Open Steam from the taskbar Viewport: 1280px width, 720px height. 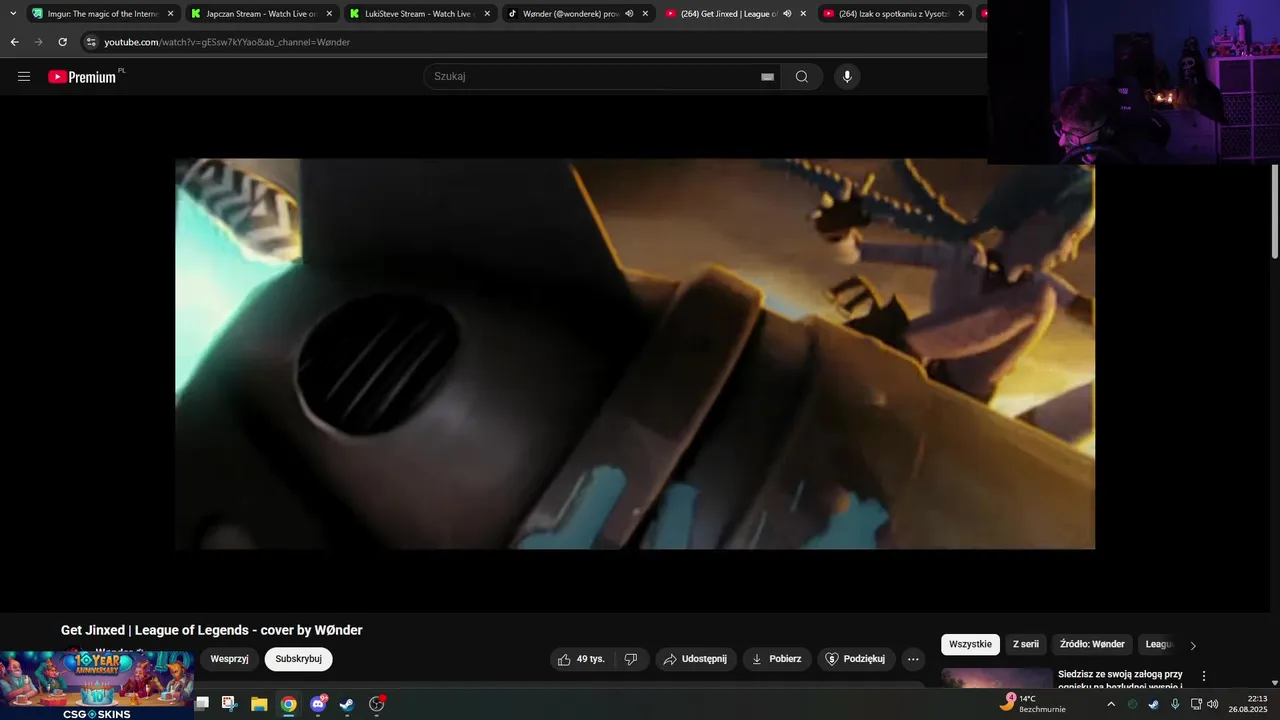[x=347, y=704]
